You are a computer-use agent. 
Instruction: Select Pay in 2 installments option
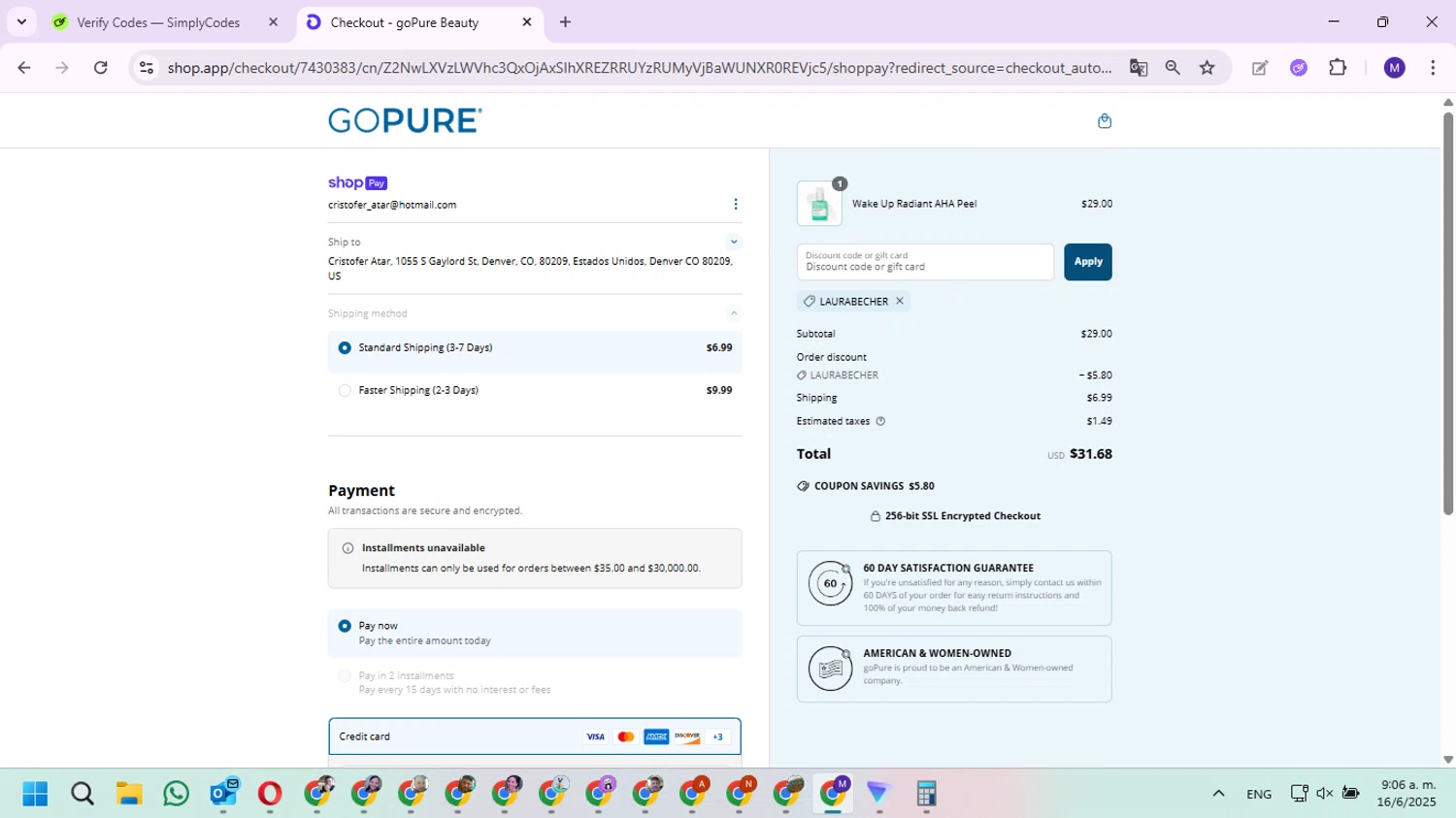click(x=535, y=682)
